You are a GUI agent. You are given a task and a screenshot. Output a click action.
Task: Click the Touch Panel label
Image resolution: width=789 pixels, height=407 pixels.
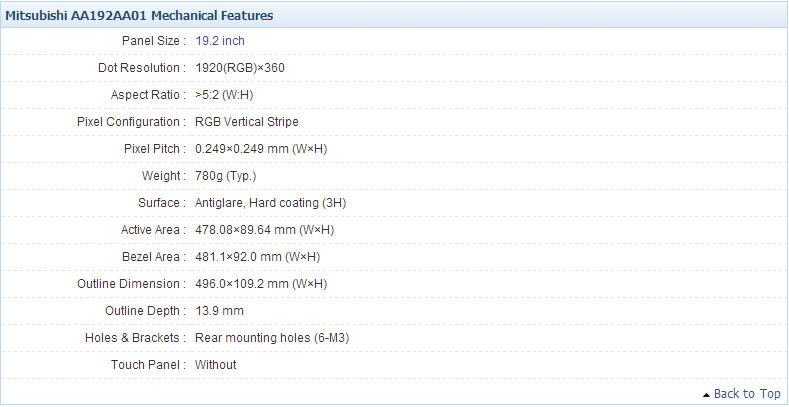tap(149, 365)
